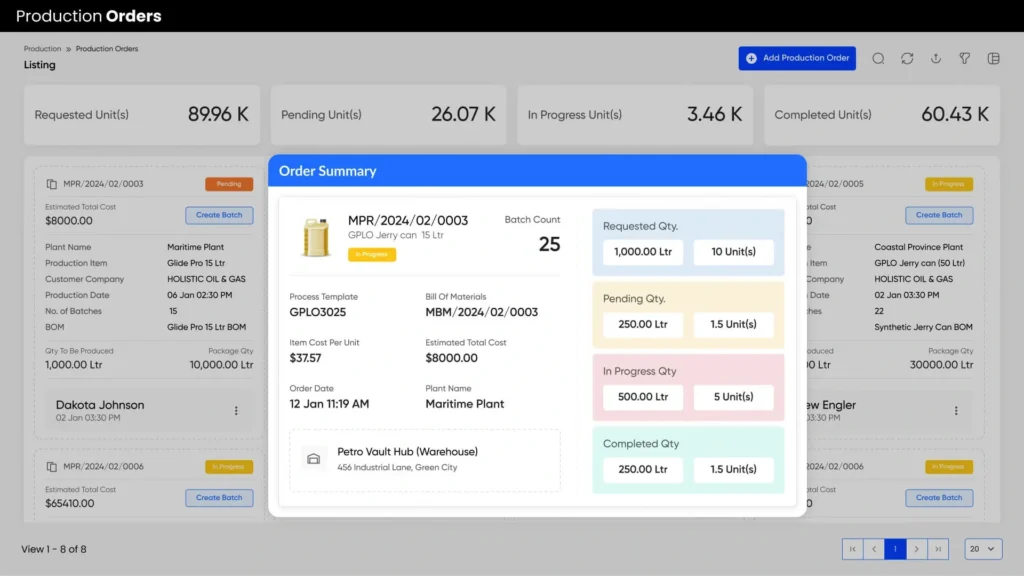
Task: Click the Production breadcrumb link
Action: click(x=42, y=48)
